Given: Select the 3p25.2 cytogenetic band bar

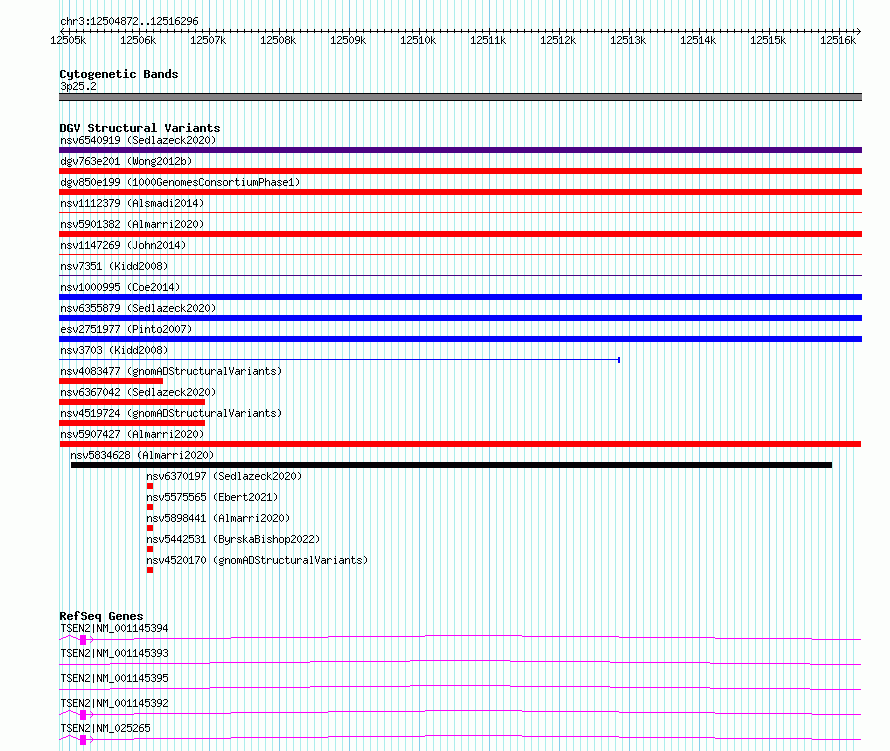Looking at the screenshot, I should (x=460, y=97).
